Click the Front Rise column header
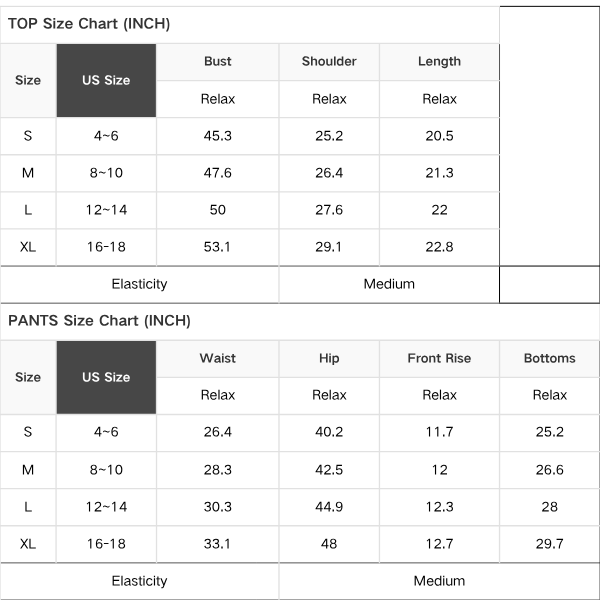Image resolution: width=600 pixels, height=600 pixels. [439, 358]
